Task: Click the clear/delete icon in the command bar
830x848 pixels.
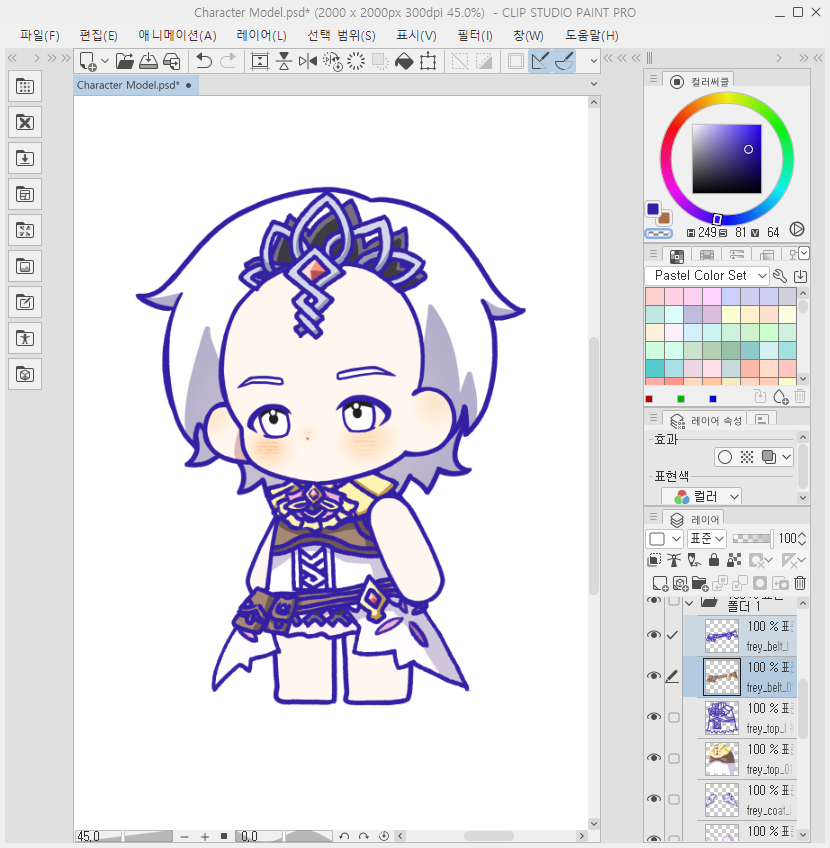Action: 380,61
